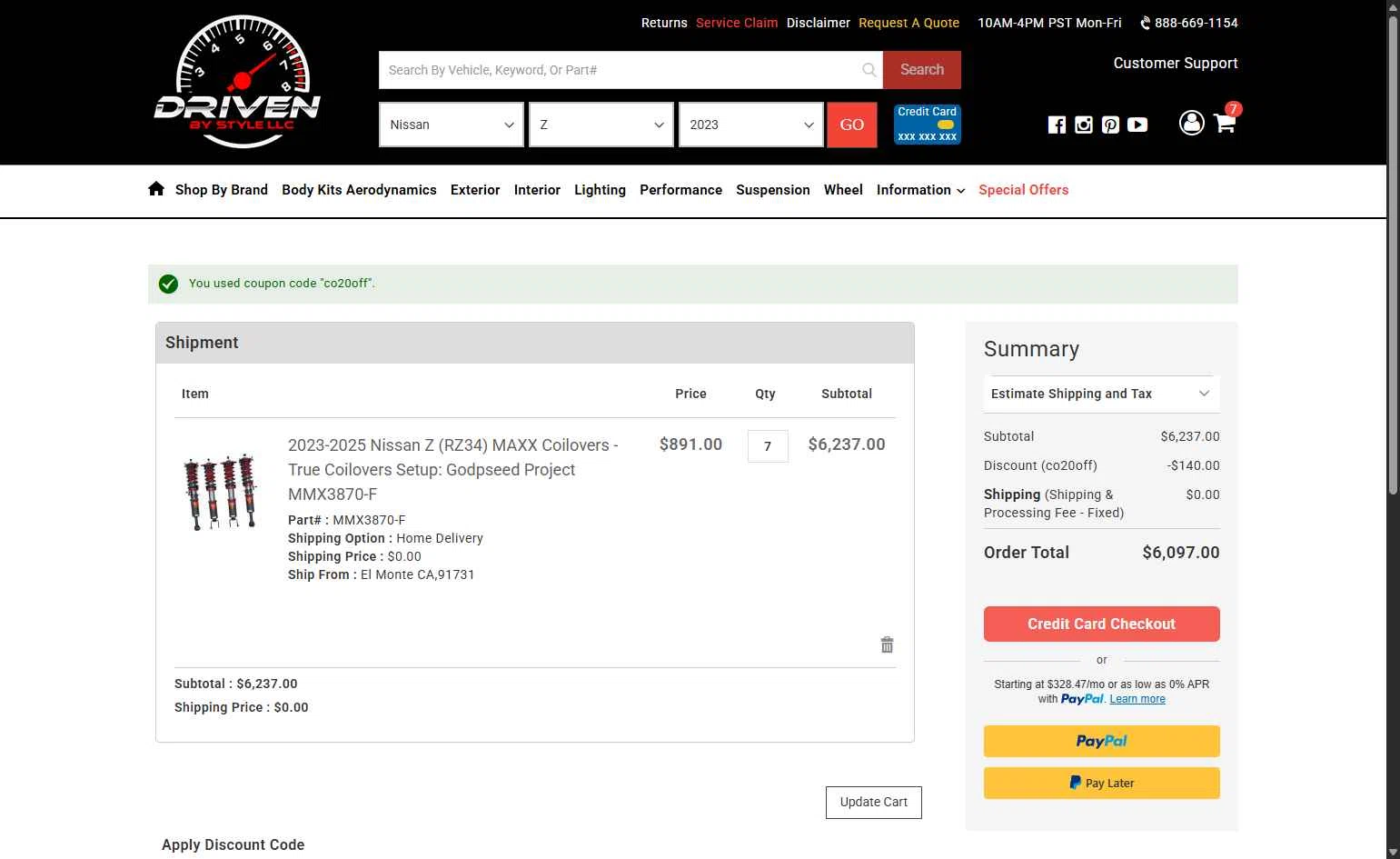Open the shopping cart icon

click(1225, 123)
